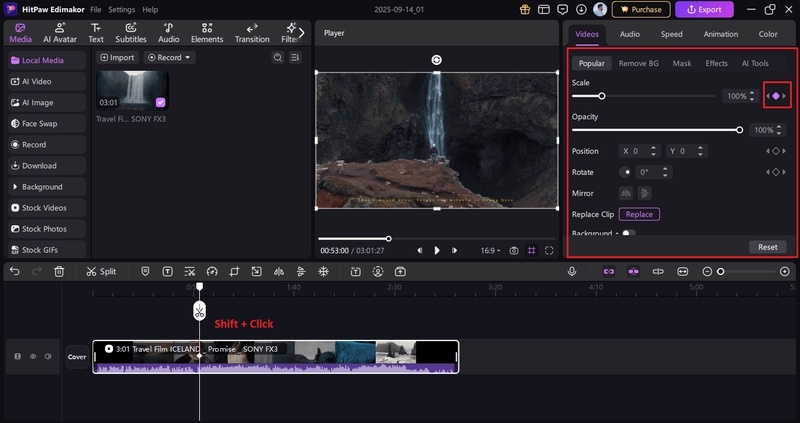
Task: Select the waterfall video thumbnail
Action: tap(132, 90)
